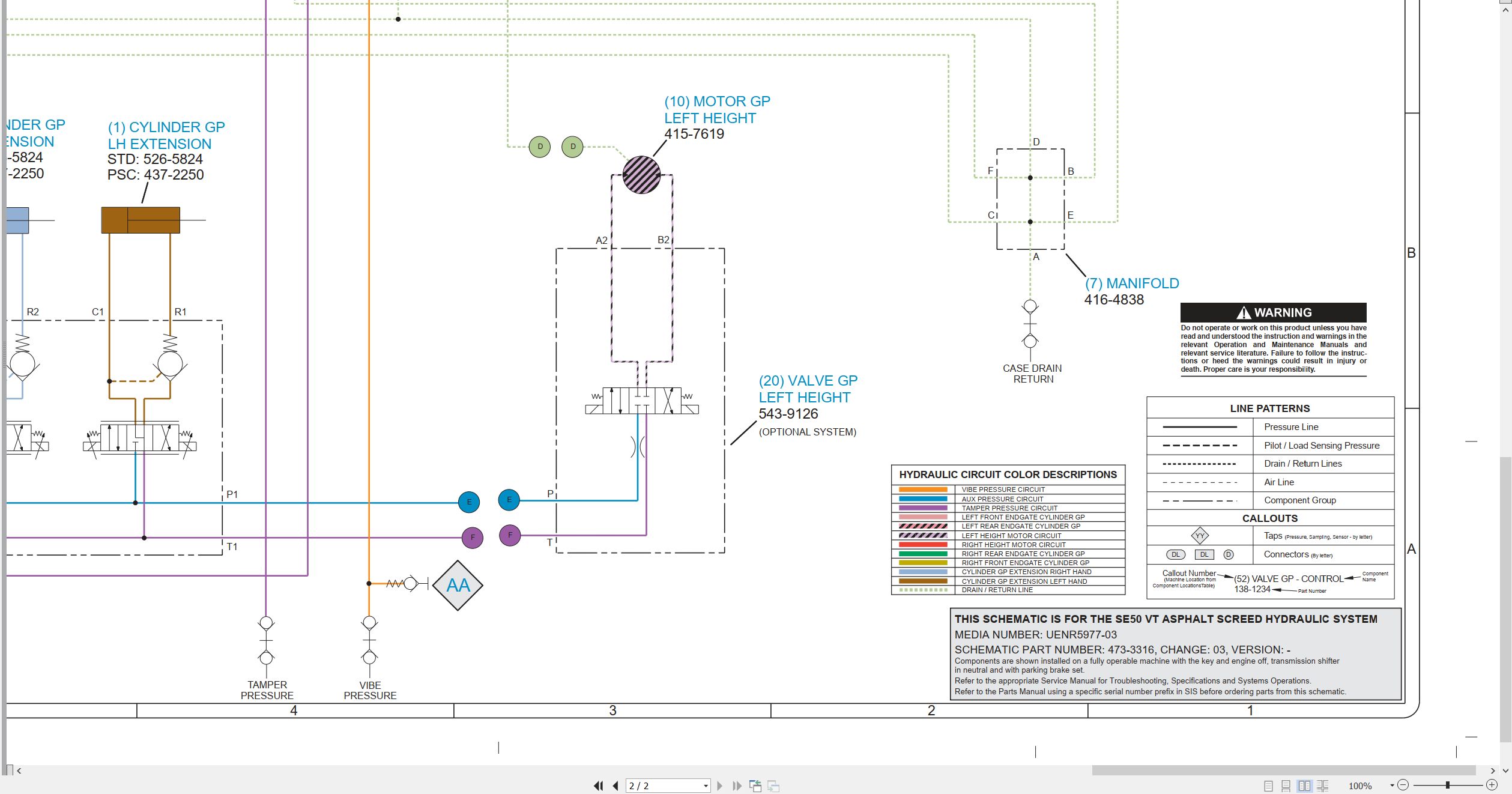Click the (20) VALVE GP callout label
The image size is (1512, 794).
808,389
